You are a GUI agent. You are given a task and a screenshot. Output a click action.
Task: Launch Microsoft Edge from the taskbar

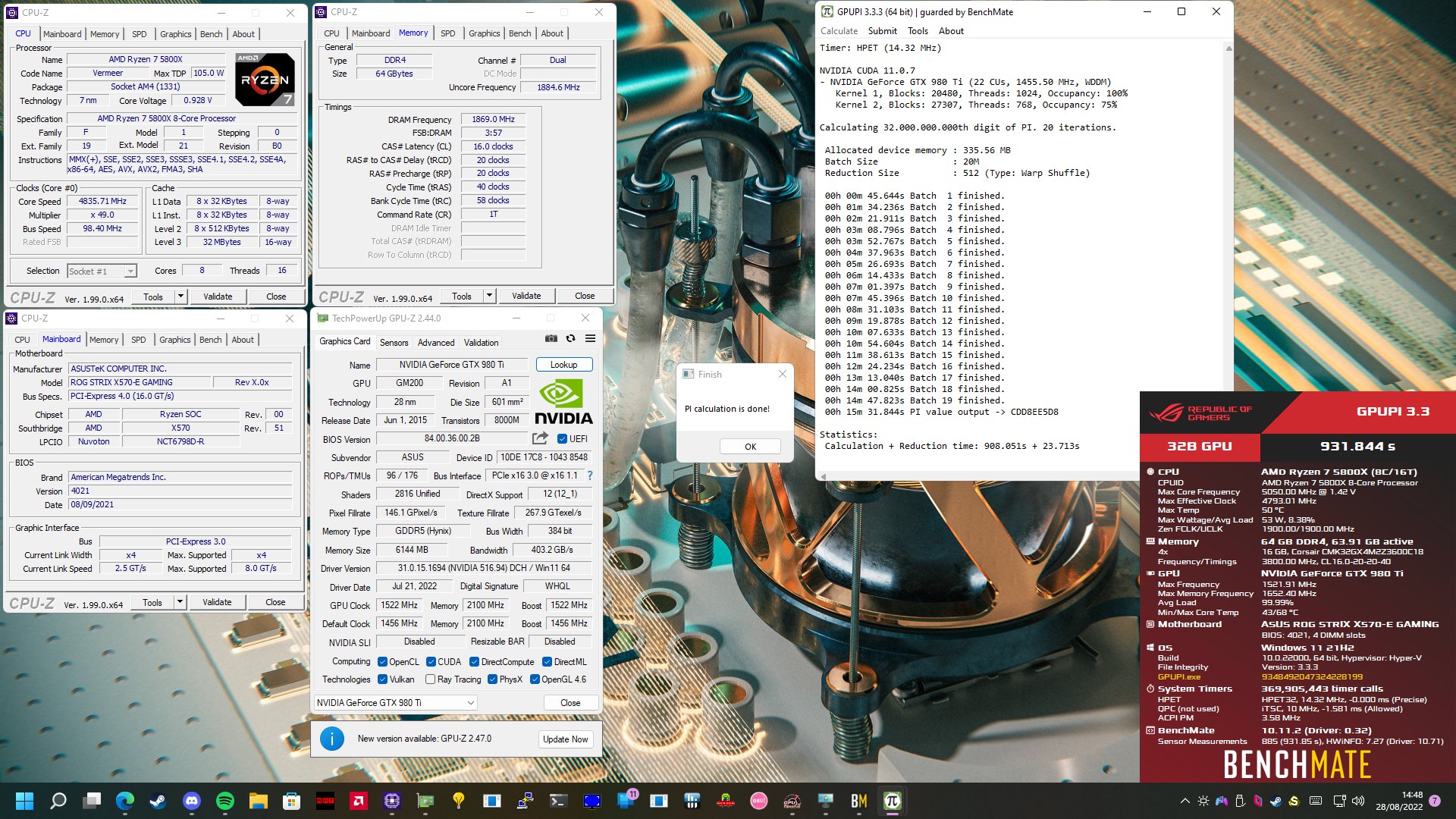125,801
